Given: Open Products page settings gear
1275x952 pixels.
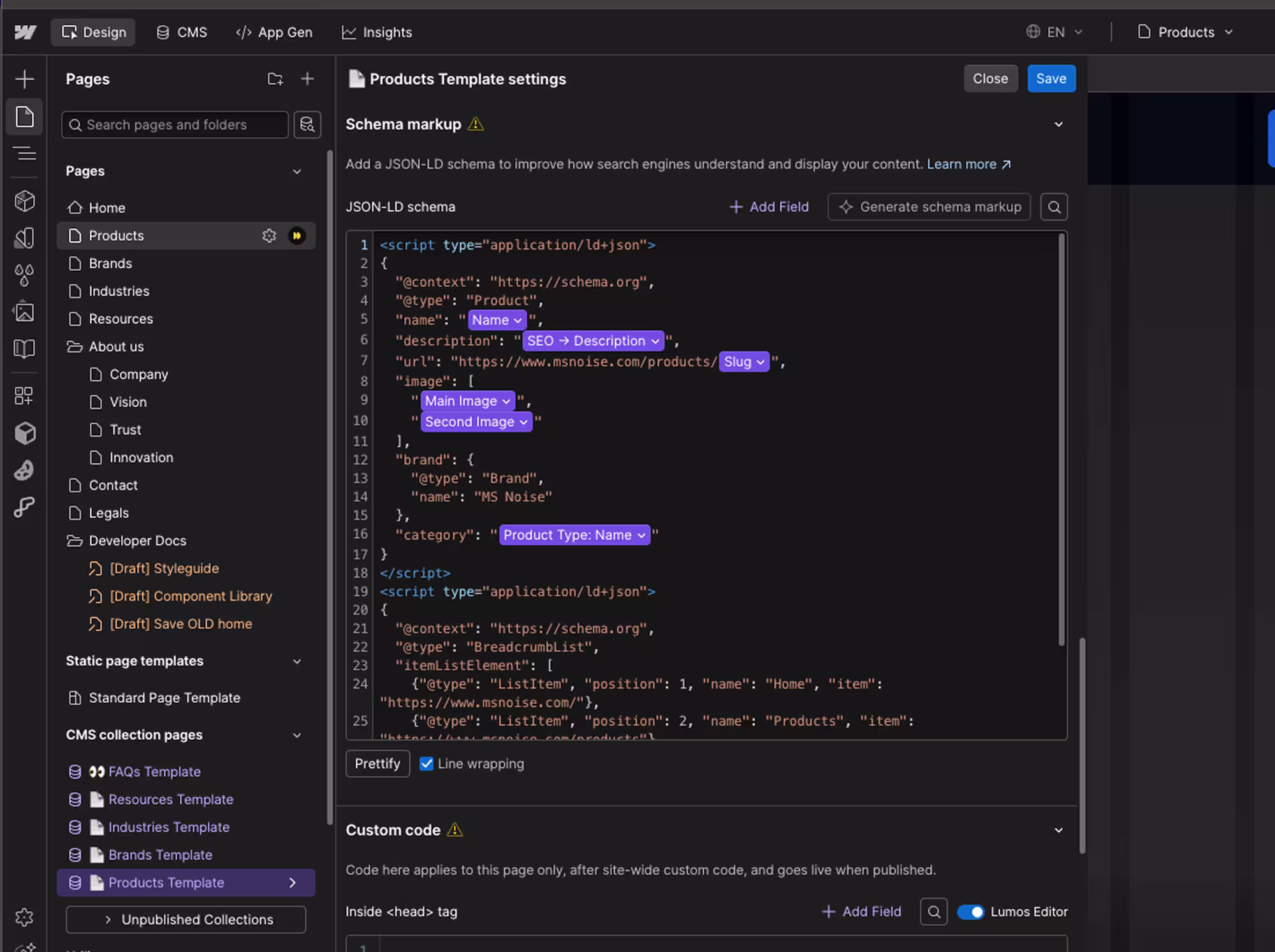Looking at the screenshot, I should coord(269,236).
